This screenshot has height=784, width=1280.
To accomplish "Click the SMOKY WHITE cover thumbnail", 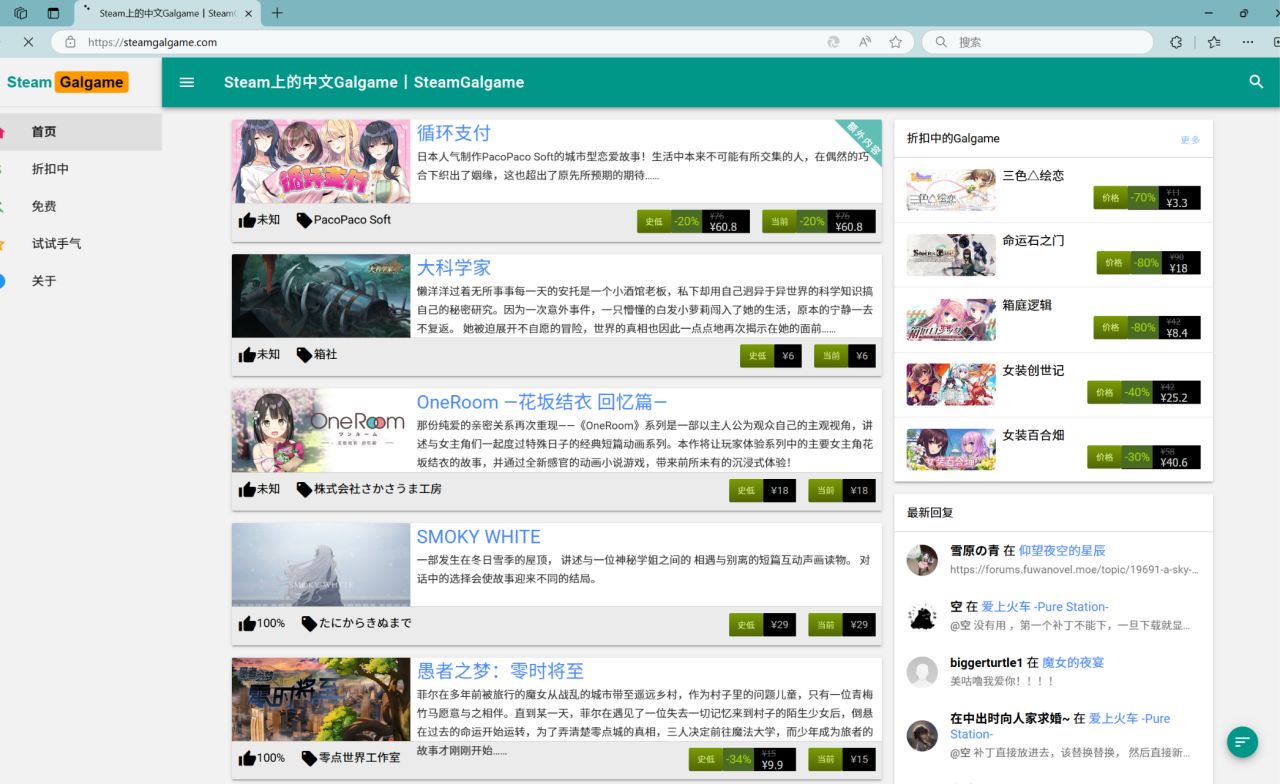I will 321,565.
